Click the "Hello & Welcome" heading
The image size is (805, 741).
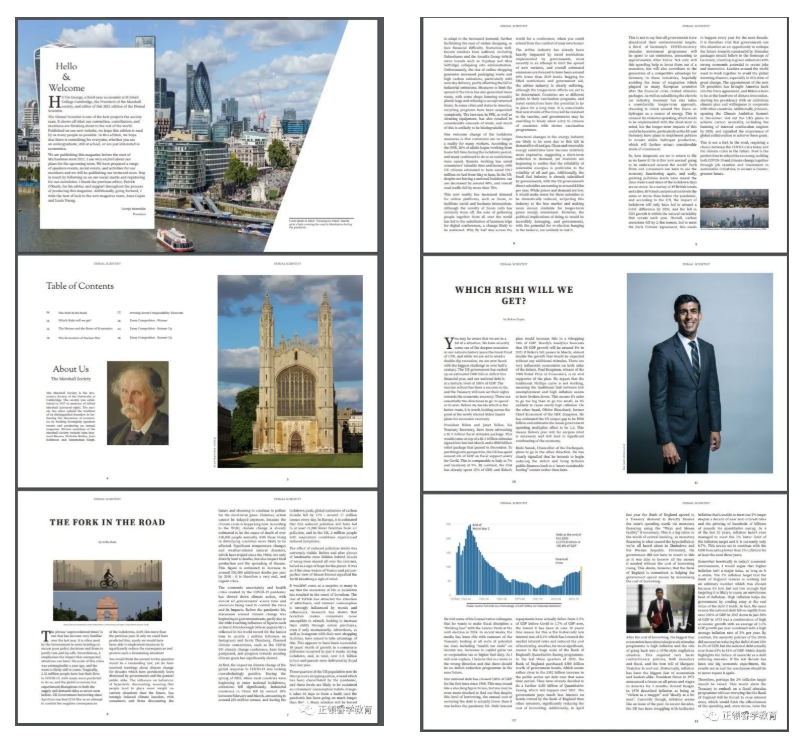tap(66, 77)
